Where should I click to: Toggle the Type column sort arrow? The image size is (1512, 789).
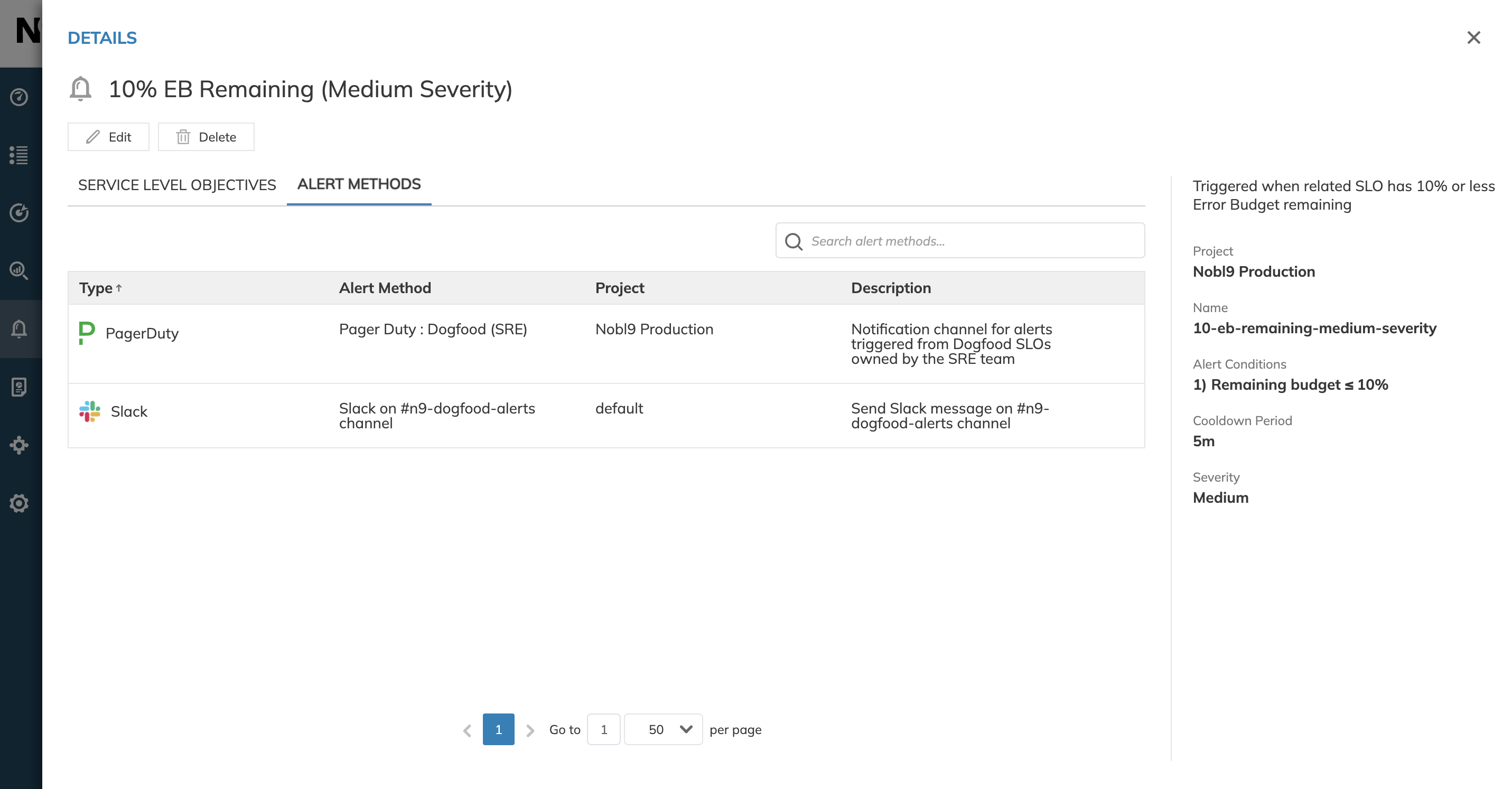pos(119,287)
